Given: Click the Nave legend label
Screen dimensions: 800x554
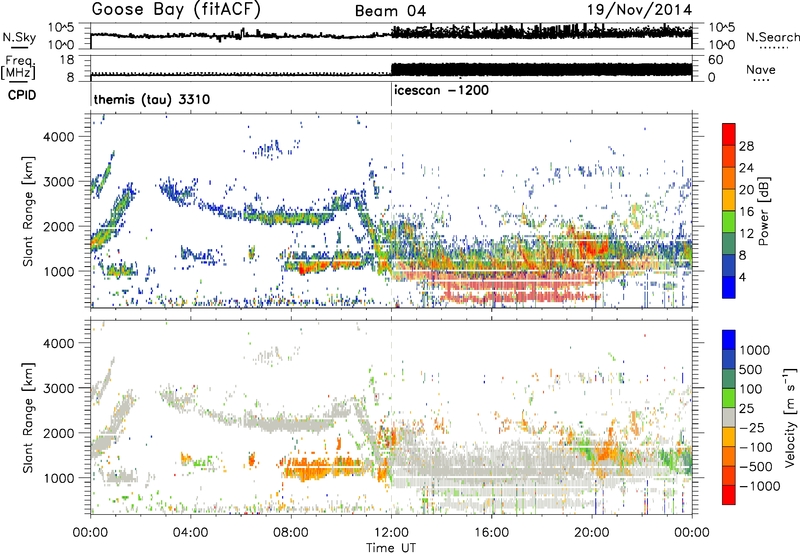Looking at the screenshot, I should [761, 70].
